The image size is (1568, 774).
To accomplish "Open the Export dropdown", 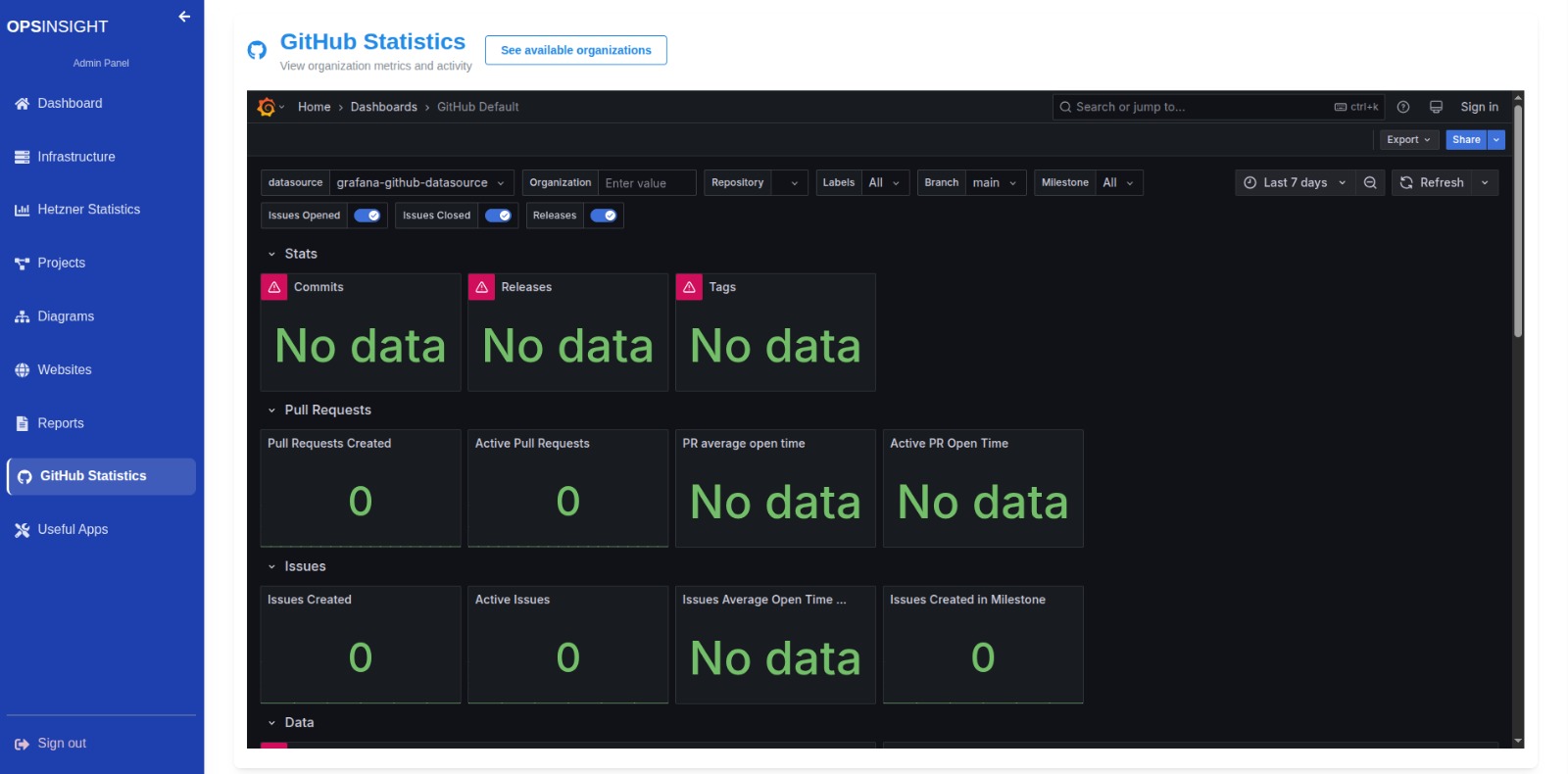I will coord(1408,140).
